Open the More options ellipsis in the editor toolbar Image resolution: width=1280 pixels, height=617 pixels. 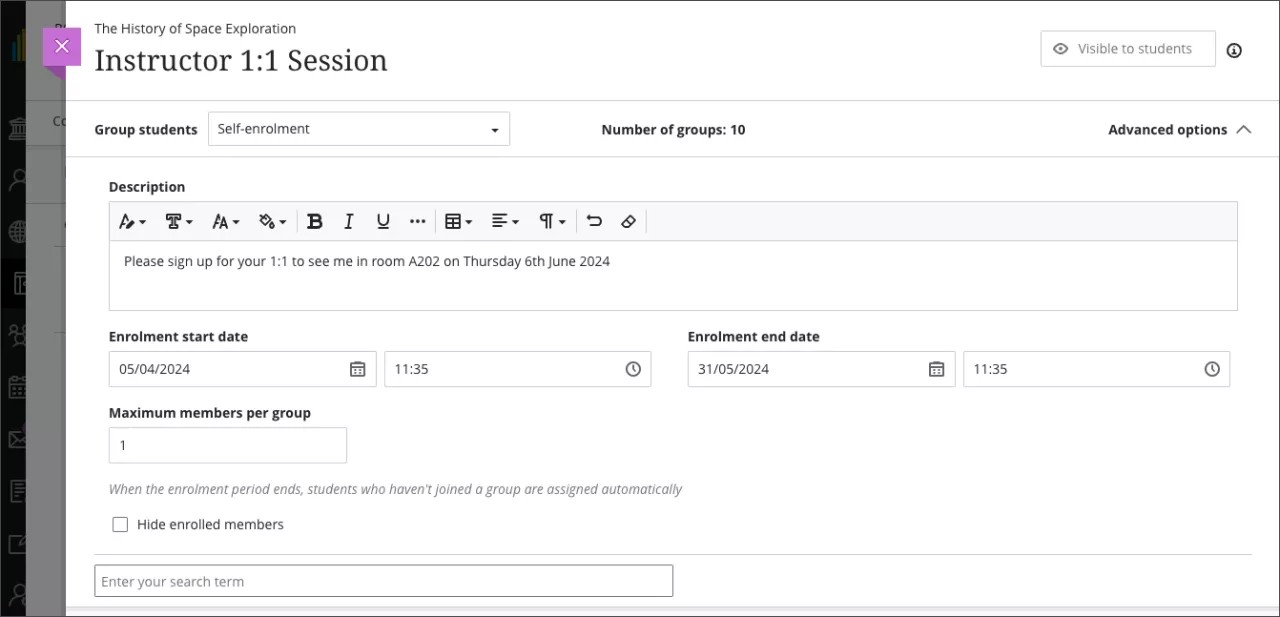417,221
